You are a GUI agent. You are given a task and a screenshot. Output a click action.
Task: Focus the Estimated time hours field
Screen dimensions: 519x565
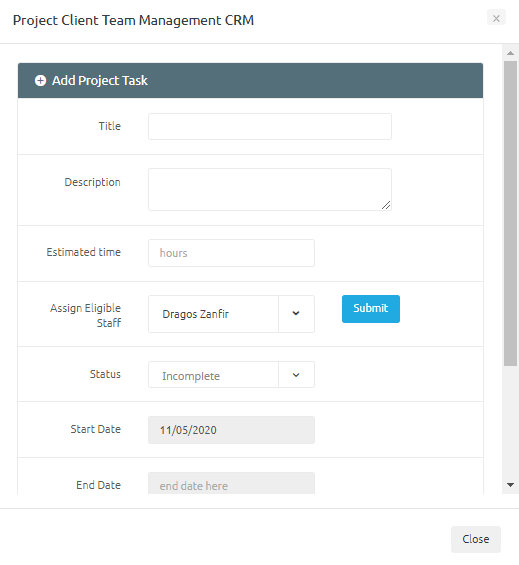[x=231, y=253]
